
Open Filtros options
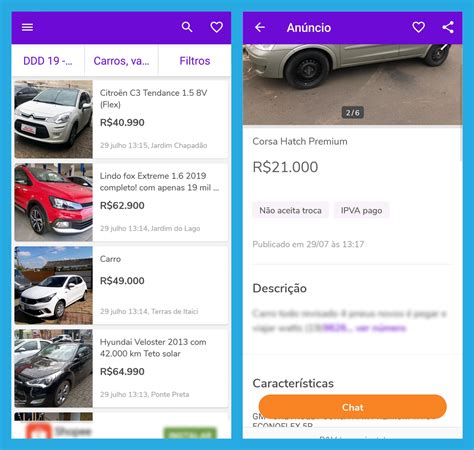tap(195, 61)
